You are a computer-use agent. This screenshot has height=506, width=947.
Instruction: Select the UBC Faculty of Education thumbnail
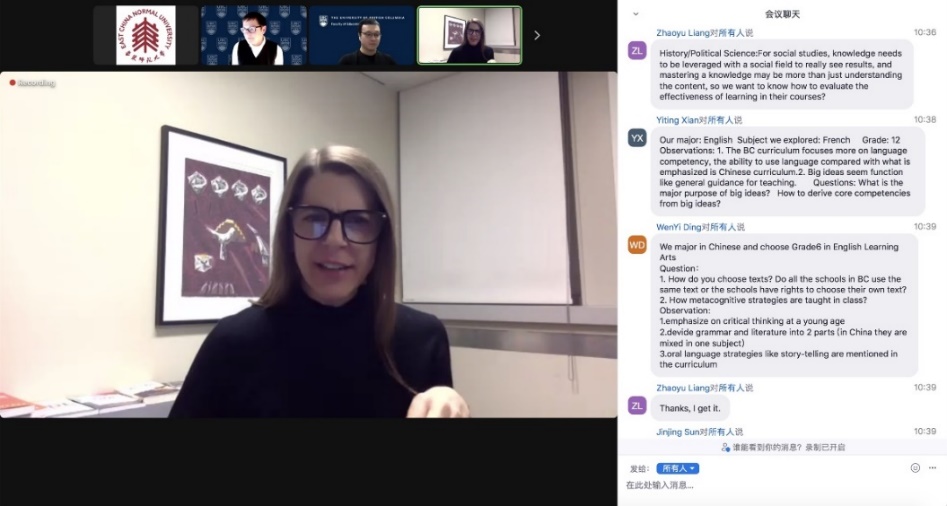point(362,35)
